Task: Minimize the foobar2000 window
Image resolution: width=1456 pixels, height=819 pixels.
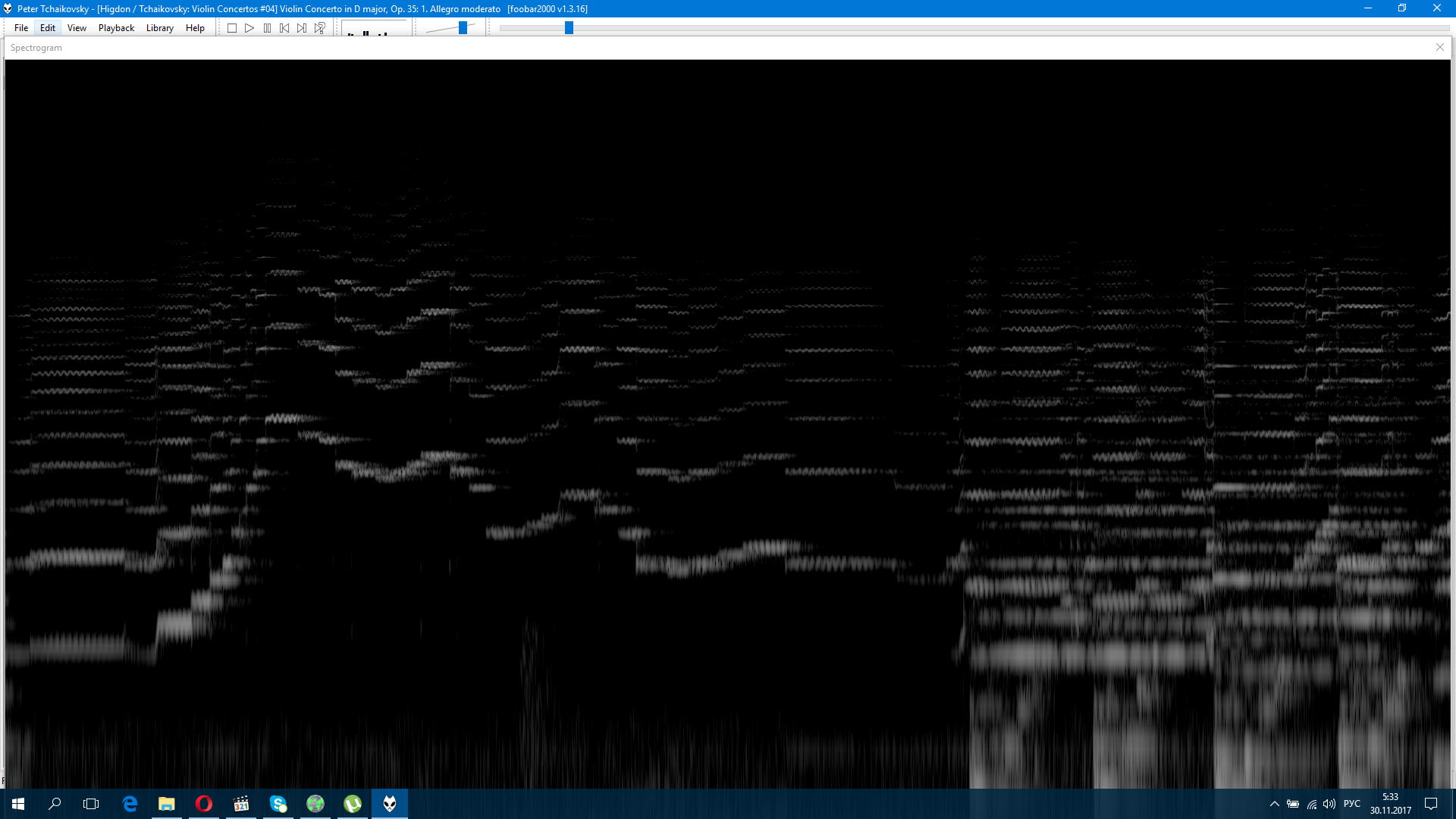Action: coord(1368,8)
